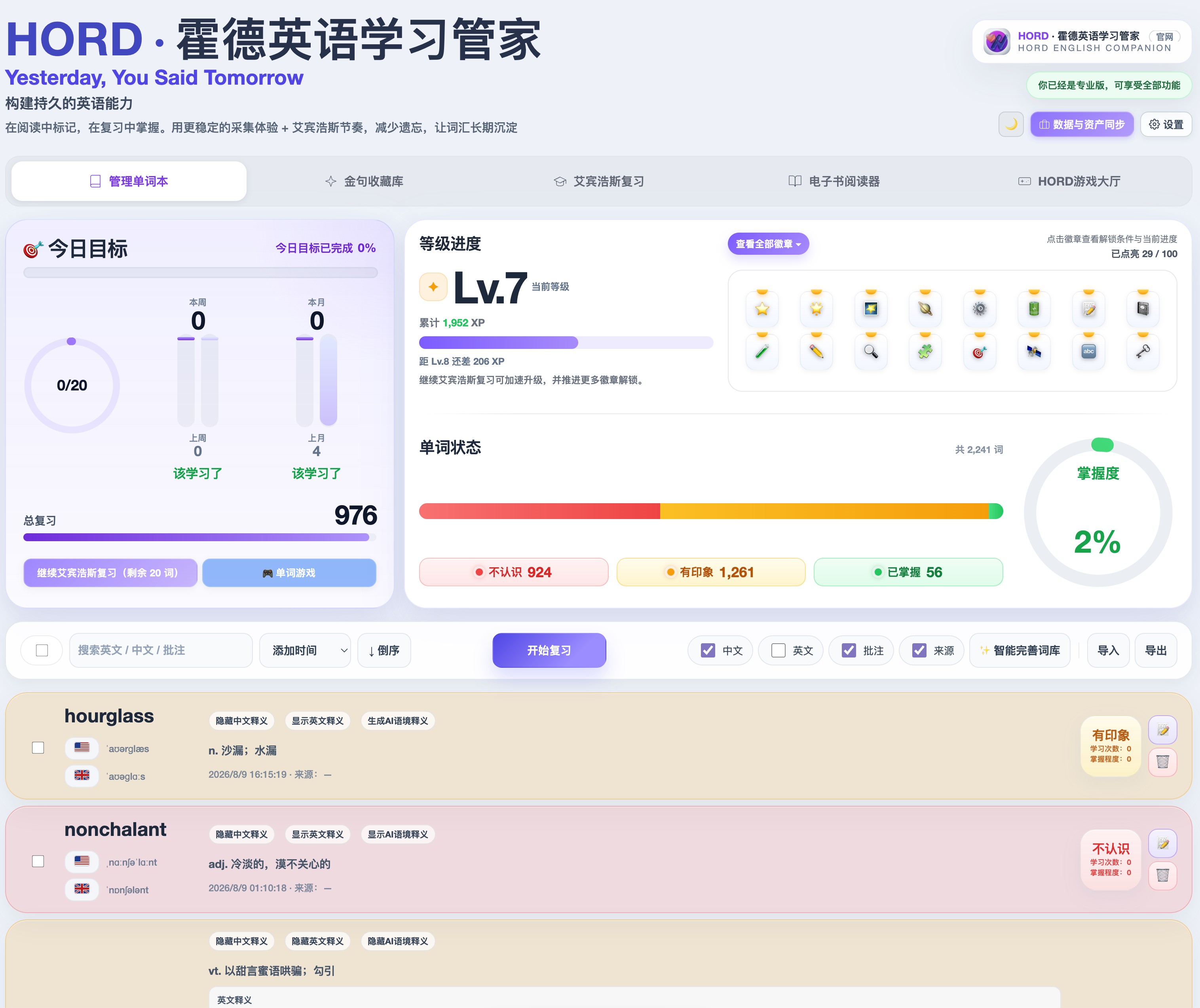
Task: Click the 总复习 purple progress bar
Action: click(199, 537)
